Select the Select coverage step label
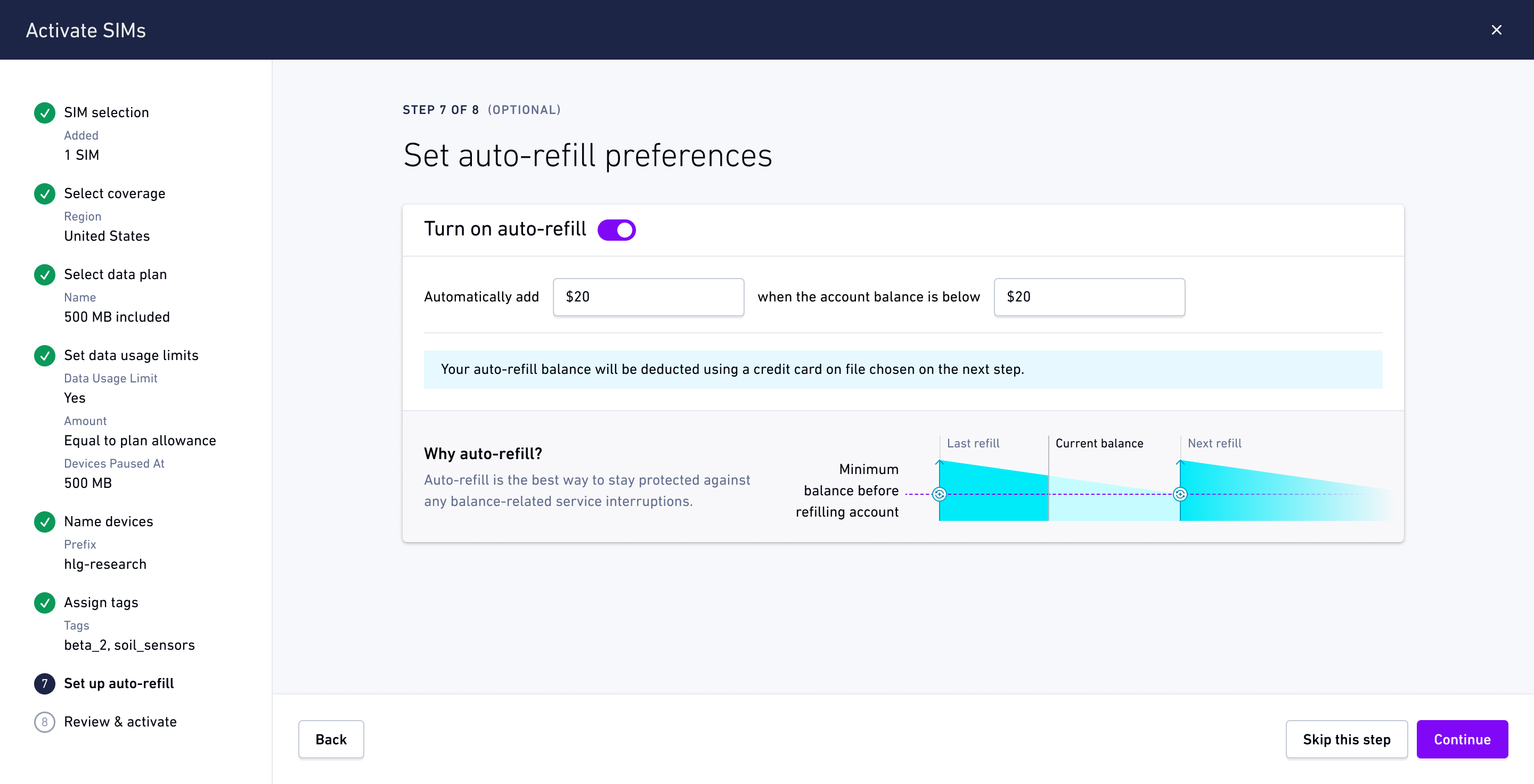This screenshot has width=1534, height=784. coord(115,193)
